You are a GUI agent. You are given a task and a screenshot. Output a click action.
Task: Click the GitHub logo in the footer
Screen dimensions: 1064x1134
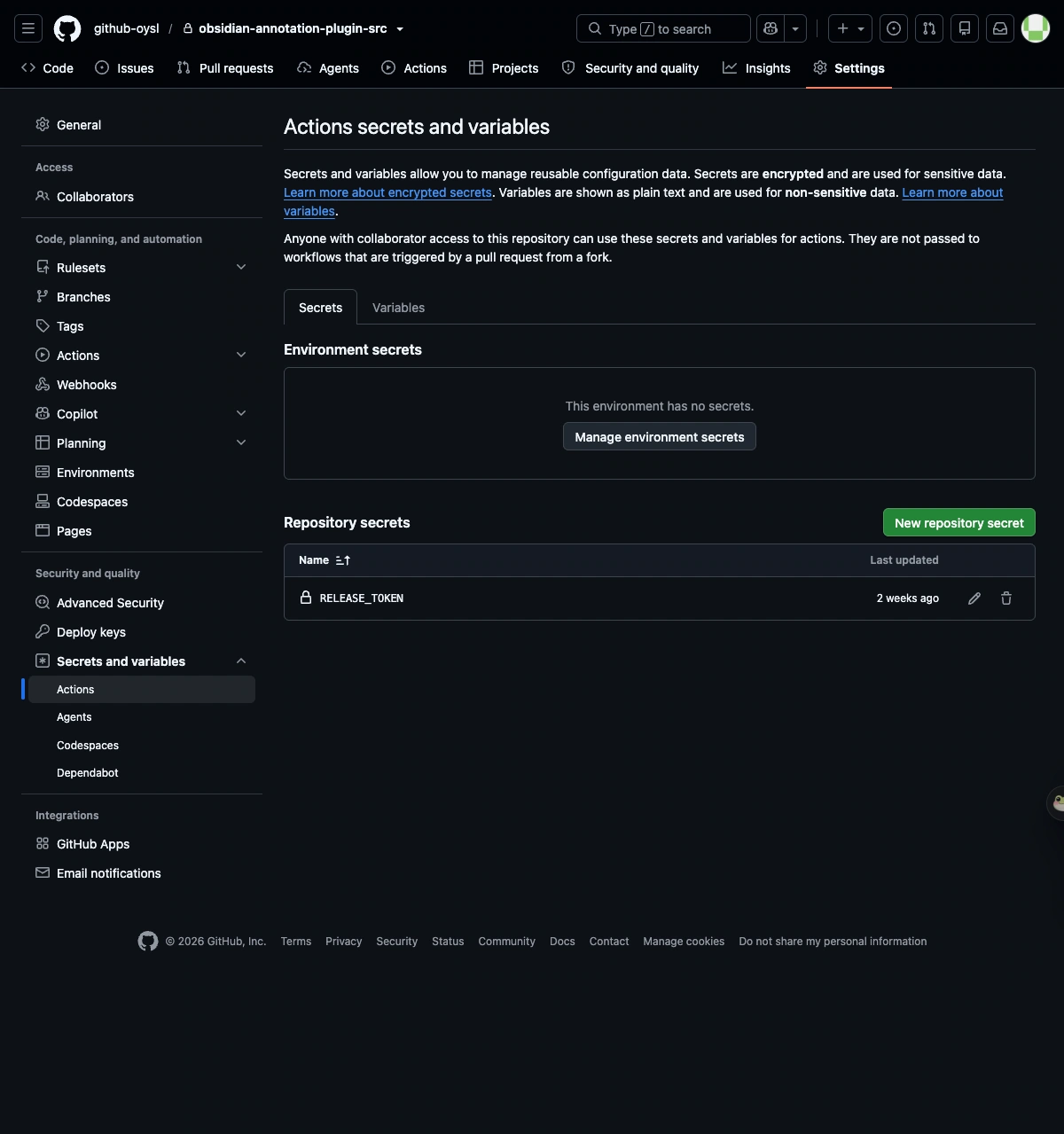(148, 941)
